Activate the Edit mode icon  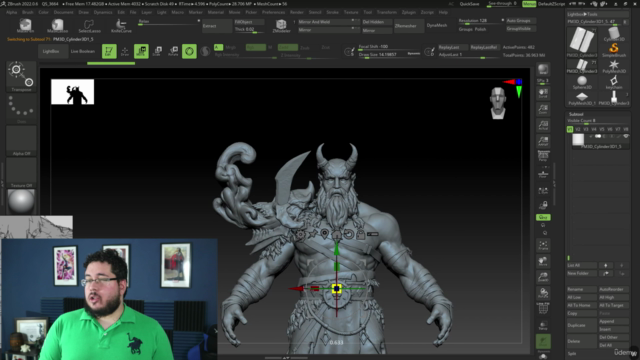click(x=109, y=51)
